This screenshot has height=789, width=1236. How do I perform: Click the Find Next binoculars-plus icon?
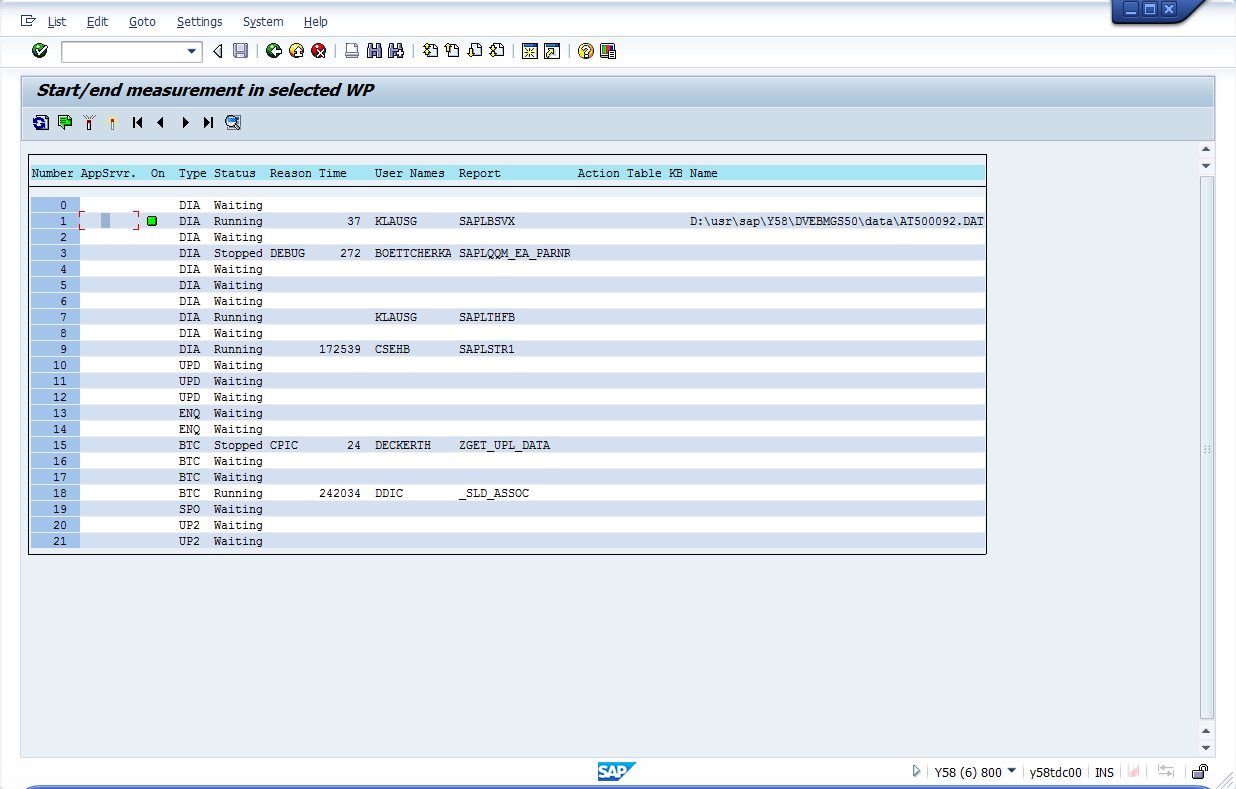[396, 51]
